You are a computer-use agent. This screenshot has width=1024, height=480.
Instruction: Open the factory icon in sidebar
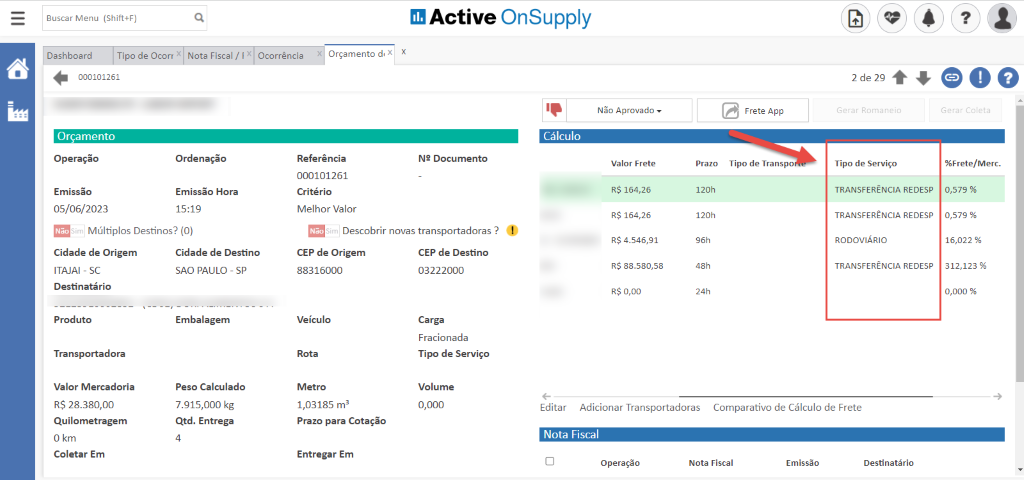tap(17, 111)
